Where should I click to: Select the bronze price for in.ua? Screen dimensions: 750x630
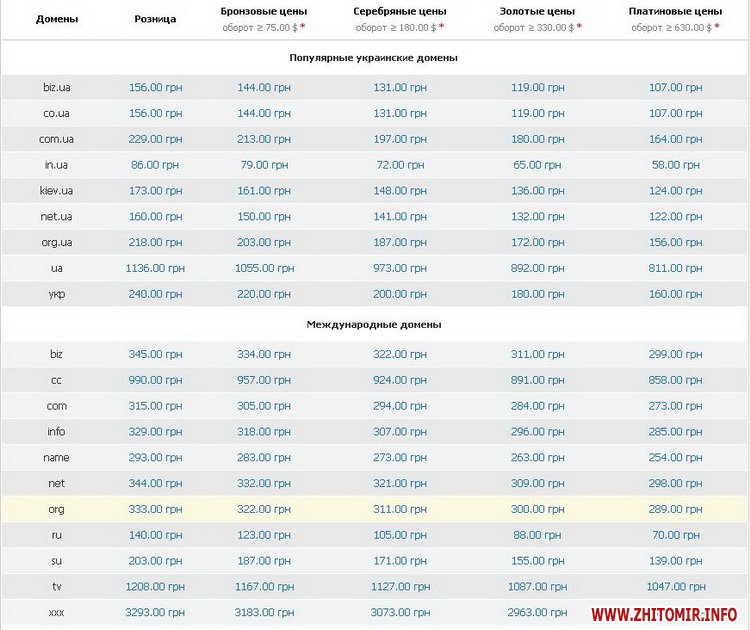pyautogui.click(x=264, y=165)
